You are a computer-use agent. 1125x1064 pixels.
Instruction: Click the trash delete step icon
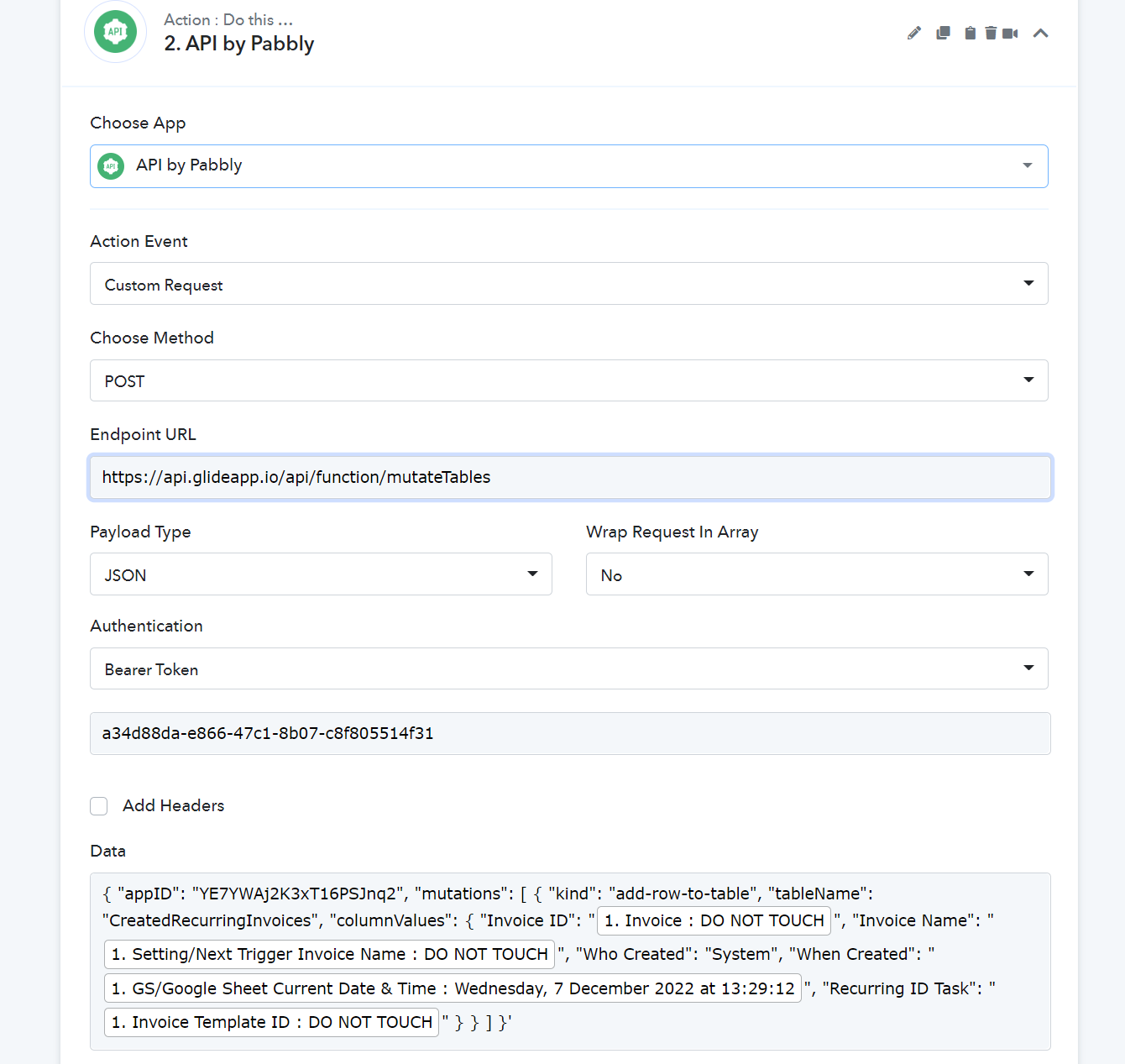(991, 33)
